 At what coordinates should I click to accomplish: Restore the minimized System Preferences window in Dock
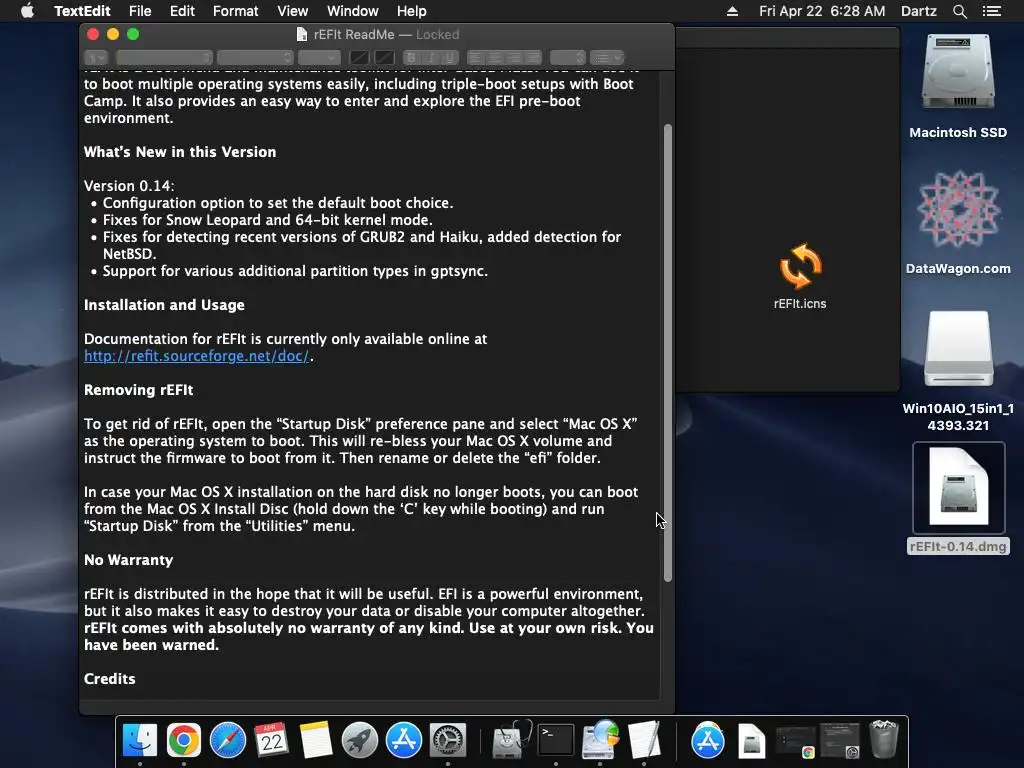click(x=839, y=741)
